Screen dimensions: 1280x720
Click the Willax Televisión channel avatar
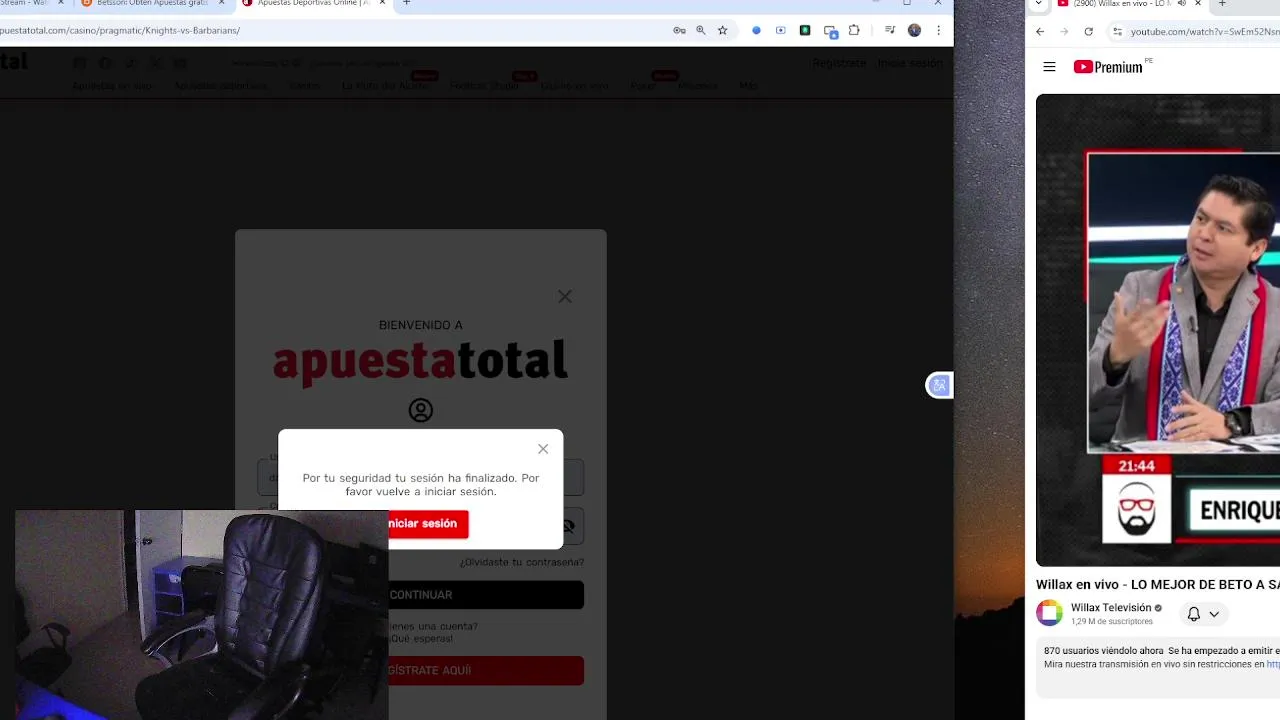1049,613
